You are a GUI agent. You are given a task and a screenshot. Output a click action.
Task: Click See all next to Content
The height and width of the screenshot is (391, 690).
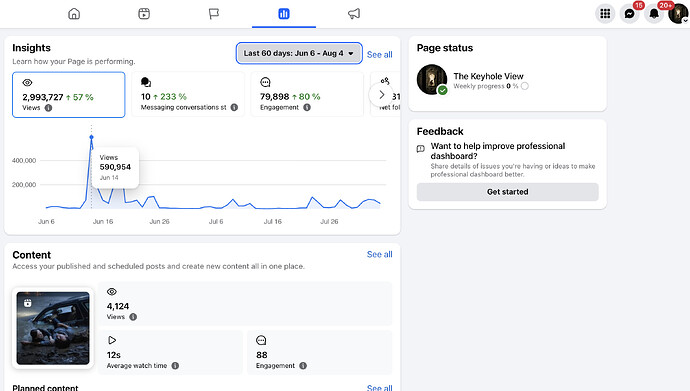pyautogui.click(x=379, y=254)
